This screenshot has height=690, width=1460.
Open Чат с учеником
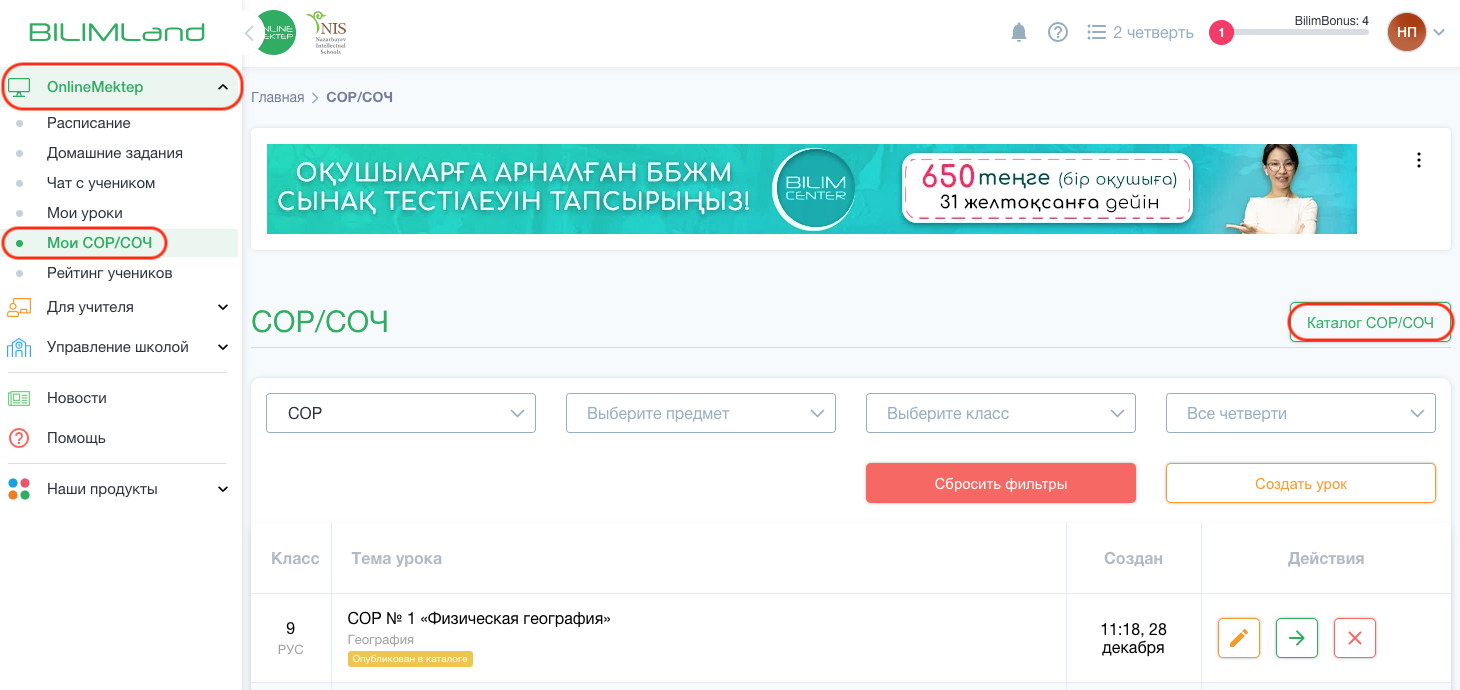click(x=101, y=183)
